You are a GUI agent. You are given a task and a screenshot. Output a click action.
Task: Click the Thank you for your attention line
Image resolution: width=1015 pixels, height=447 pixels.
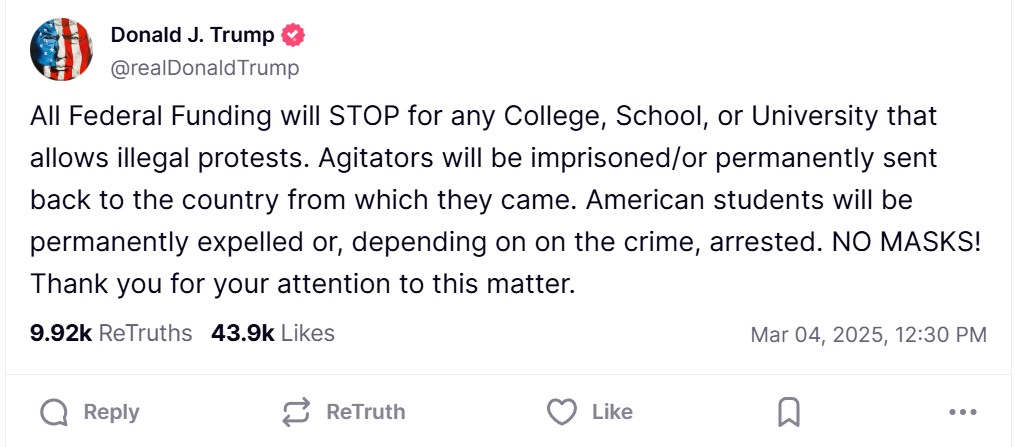303,284
